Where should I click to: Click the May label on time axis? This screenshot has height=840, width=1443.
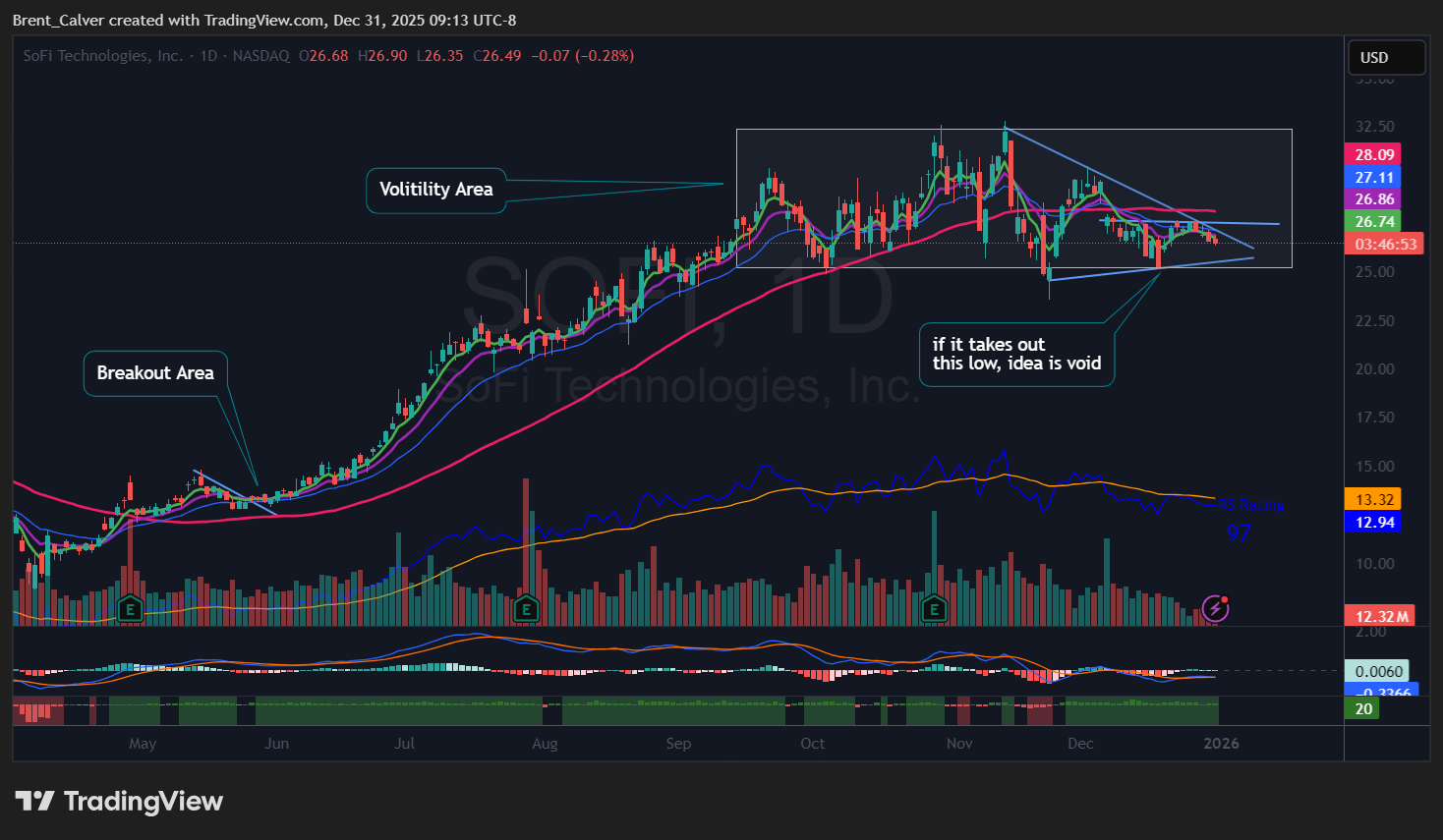coord(143,743)
